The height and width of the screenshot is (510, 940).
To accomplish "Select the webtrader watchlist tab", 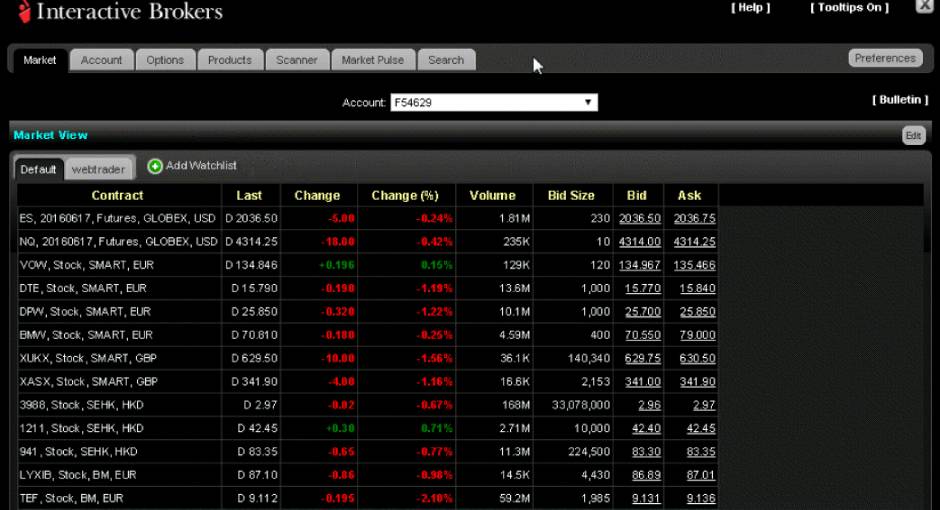I will tap(98, 170).
